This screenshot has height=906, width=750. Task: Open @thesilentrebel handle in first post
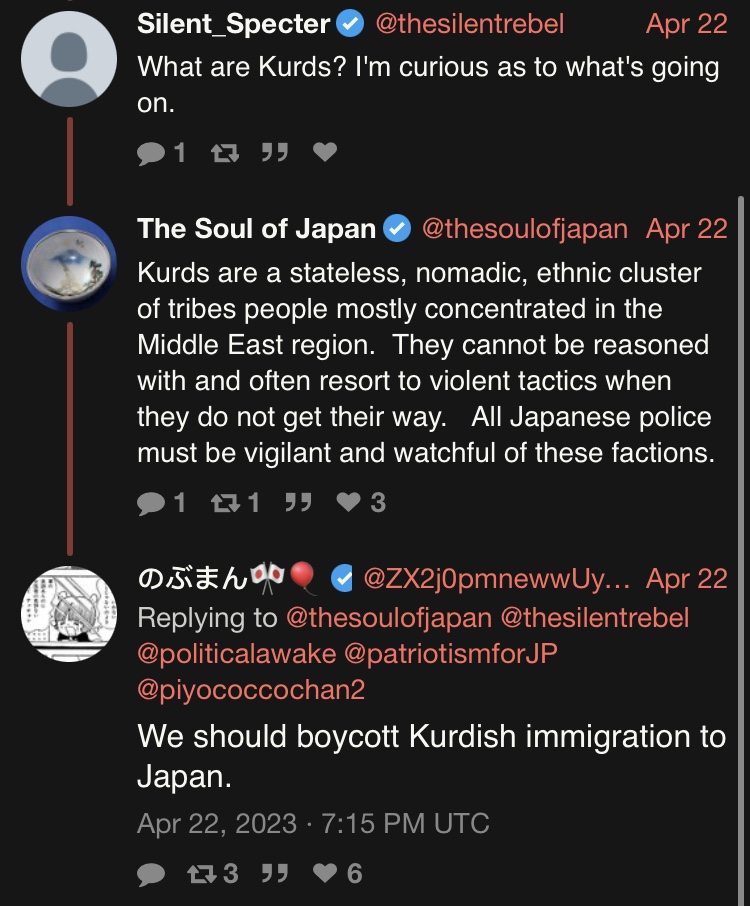[469, 24]
